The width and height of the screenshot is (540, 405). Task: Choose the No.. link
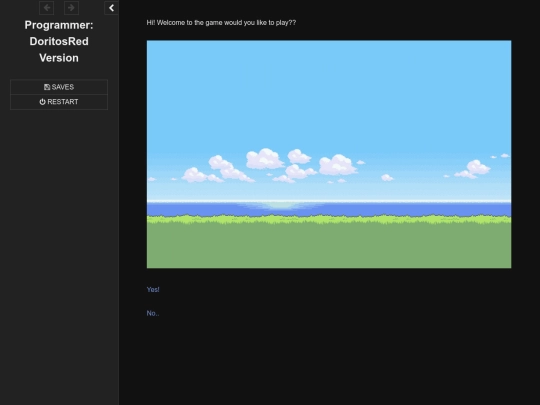click(x=153, y=313)
